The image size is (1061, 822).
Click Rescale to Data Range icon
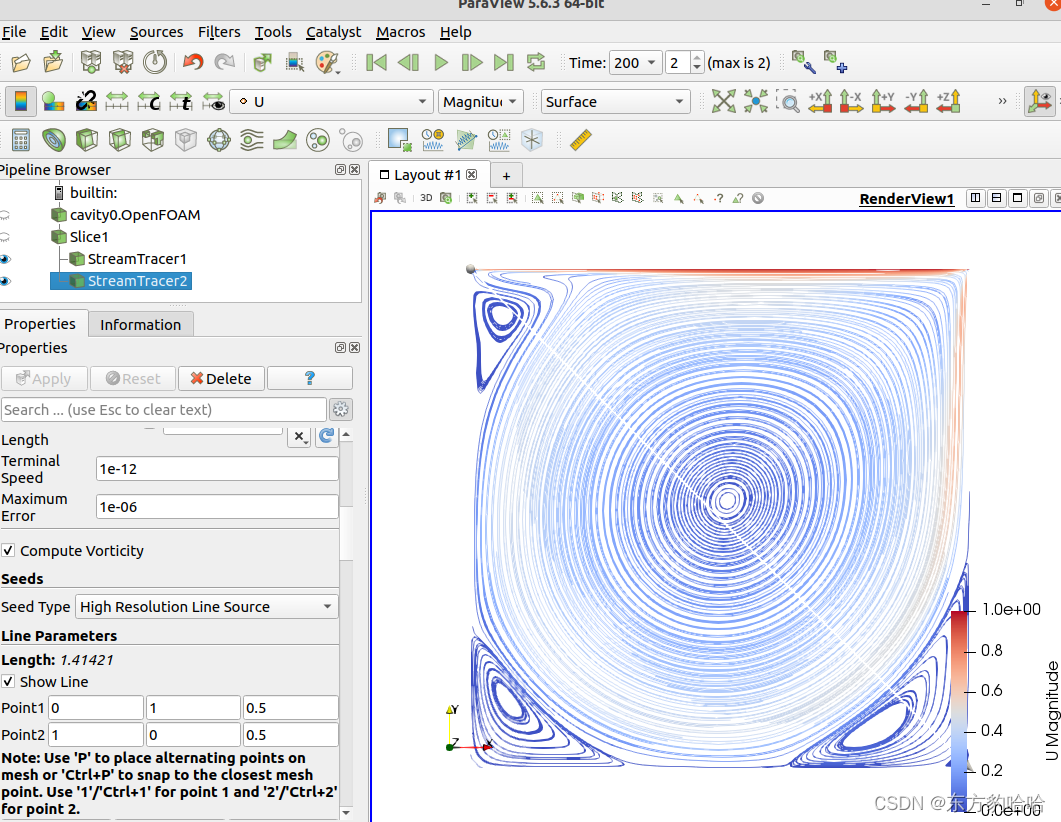click(116, 101)
